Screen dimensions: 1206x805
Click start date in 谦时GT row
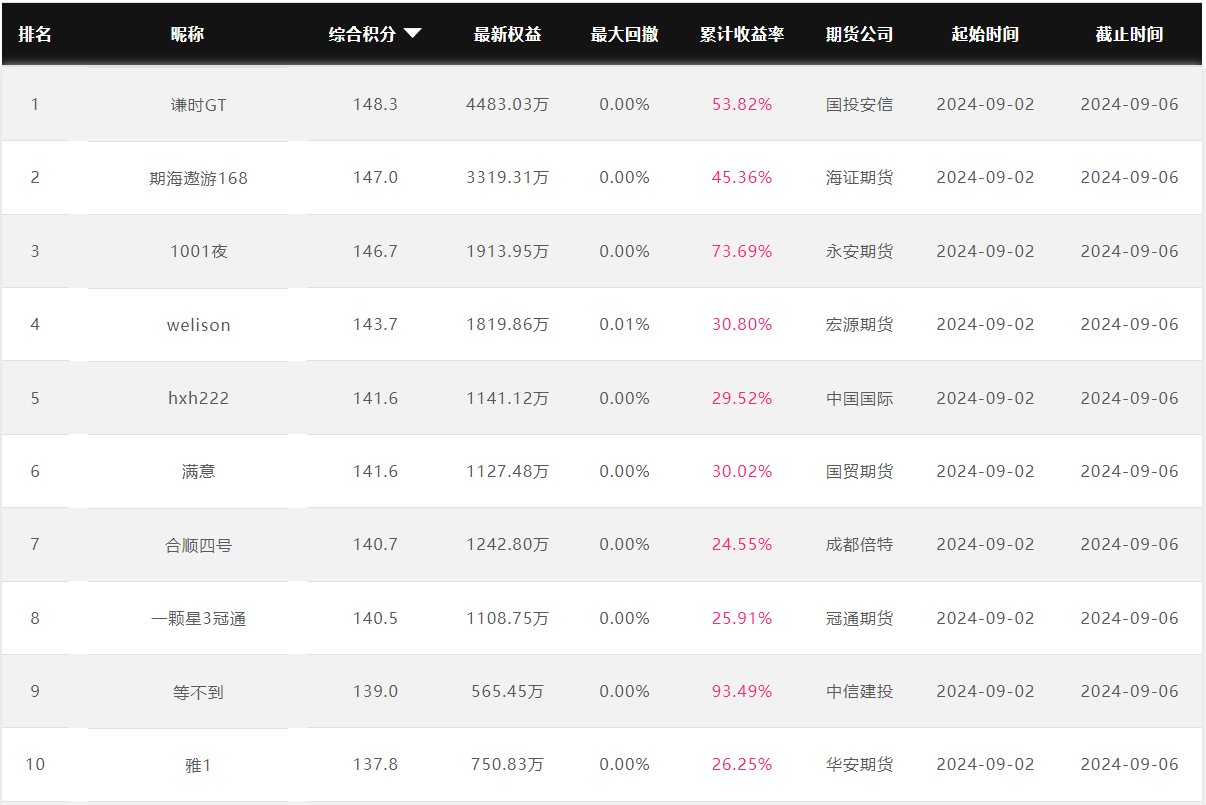click(x=986, y=104)
